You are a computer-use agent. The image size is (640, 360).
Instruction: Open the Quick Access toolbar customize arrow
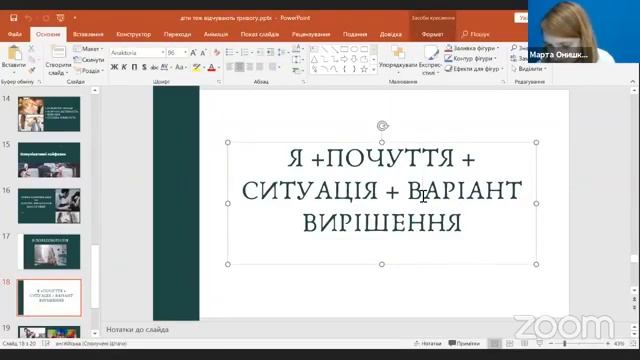coord(75,18)
